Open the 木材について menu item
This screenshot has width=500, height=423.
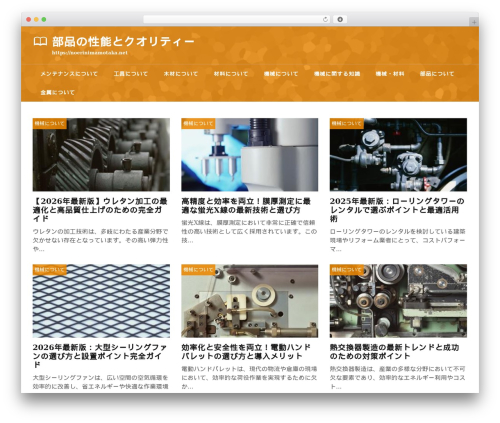tap(181, 74)
